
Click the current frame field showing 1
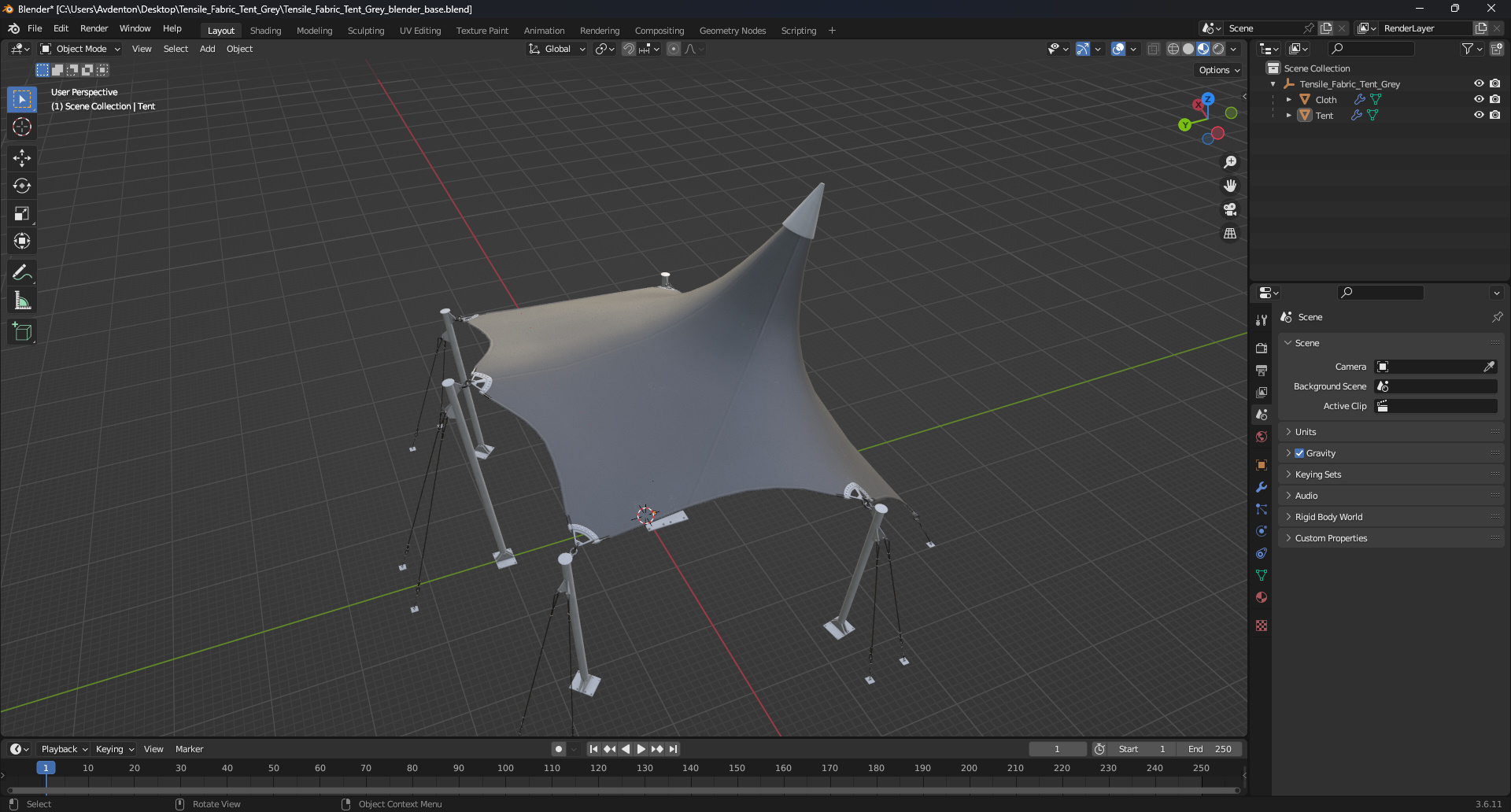point(1058,749)
